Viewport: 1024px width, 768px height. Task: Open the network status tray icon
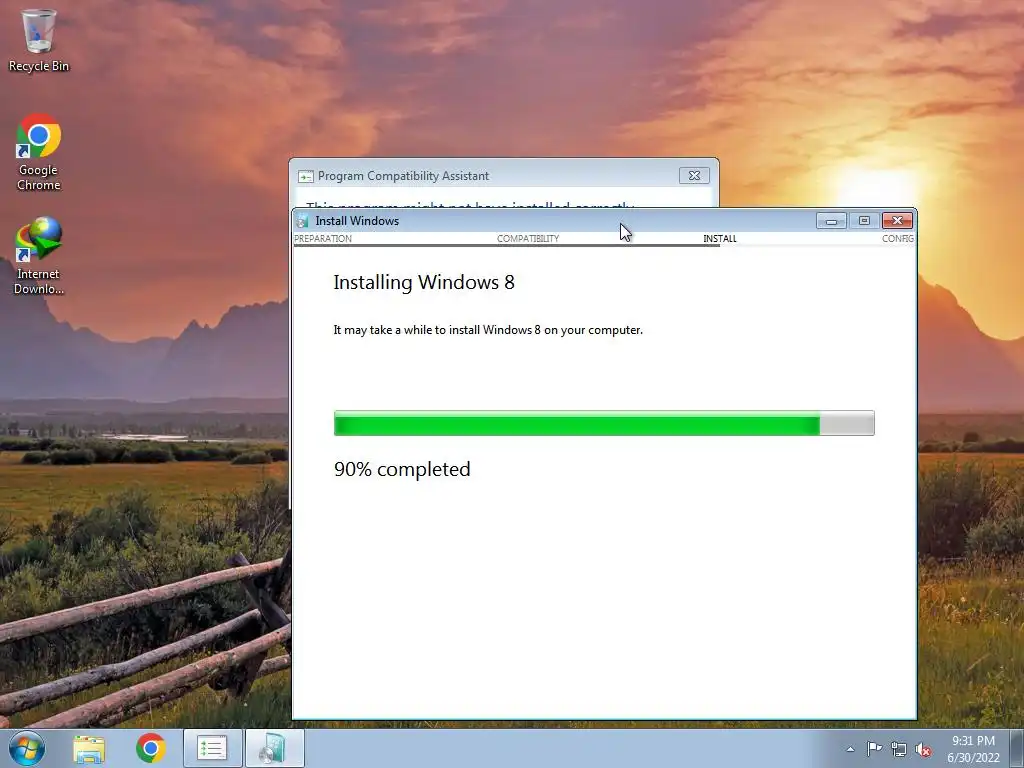[899, 749]
